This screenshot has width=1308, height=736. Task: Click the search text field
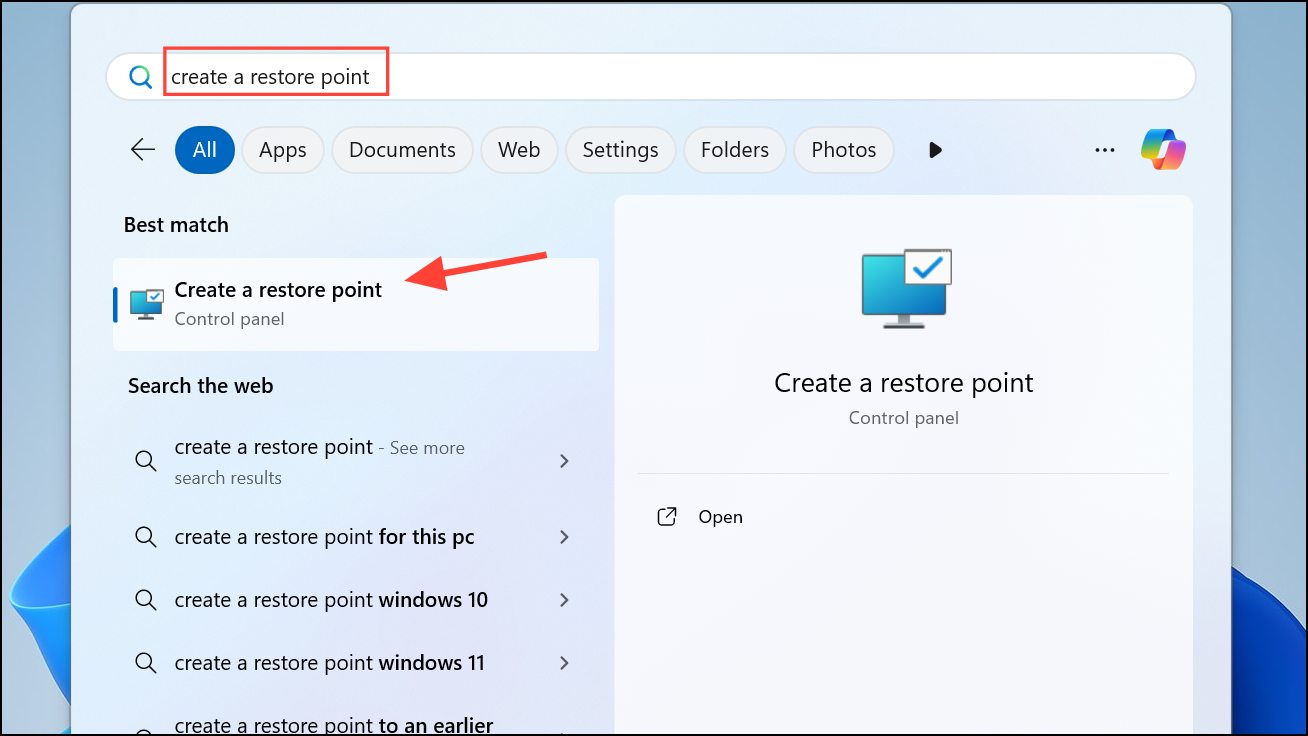tap(651, 77)
